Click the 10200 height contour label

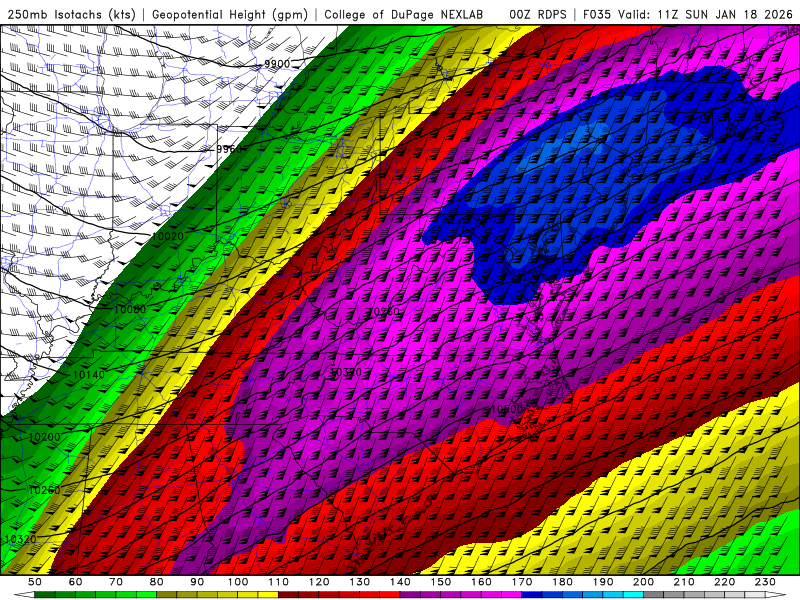pos(44,437)
